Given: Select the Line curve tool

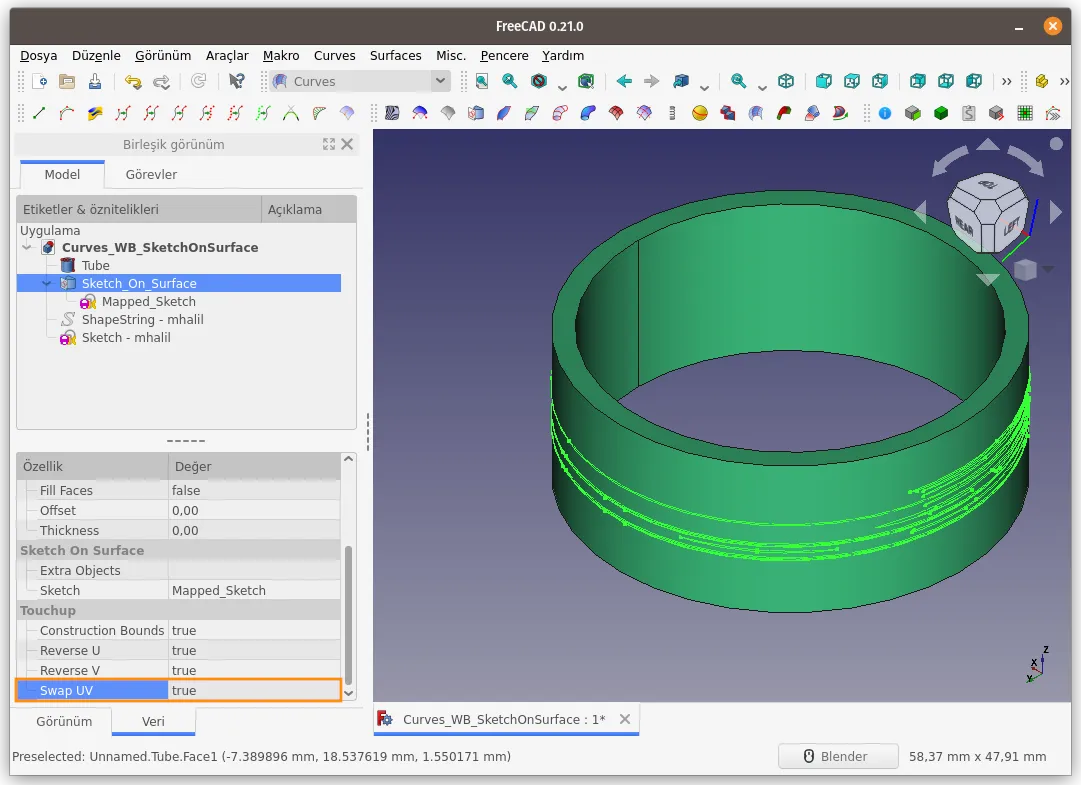Looking at the screenshot, I should point(39,113).
